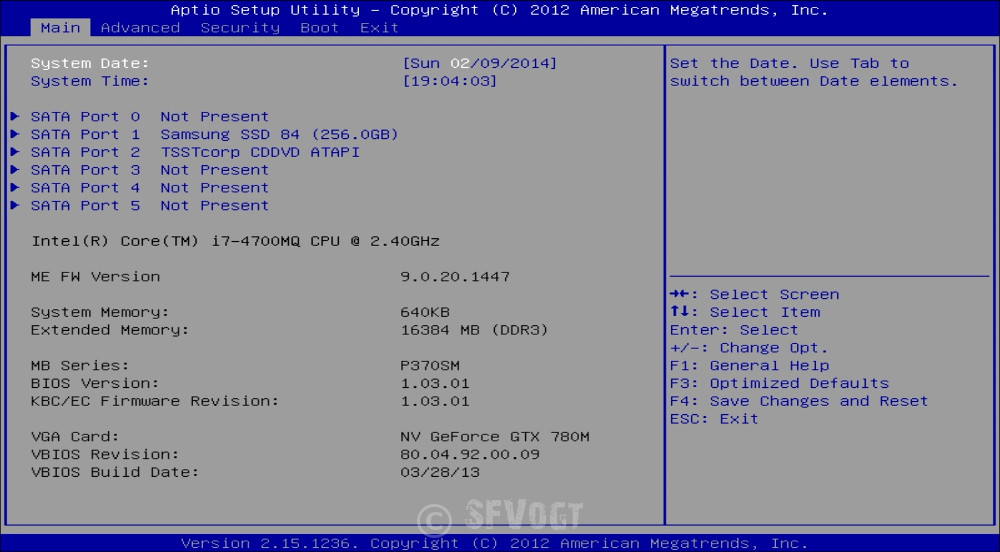Click F4: Save Changes and Reset hint
The width and height of the screenshot is (1000, 552).
point(799,402)
